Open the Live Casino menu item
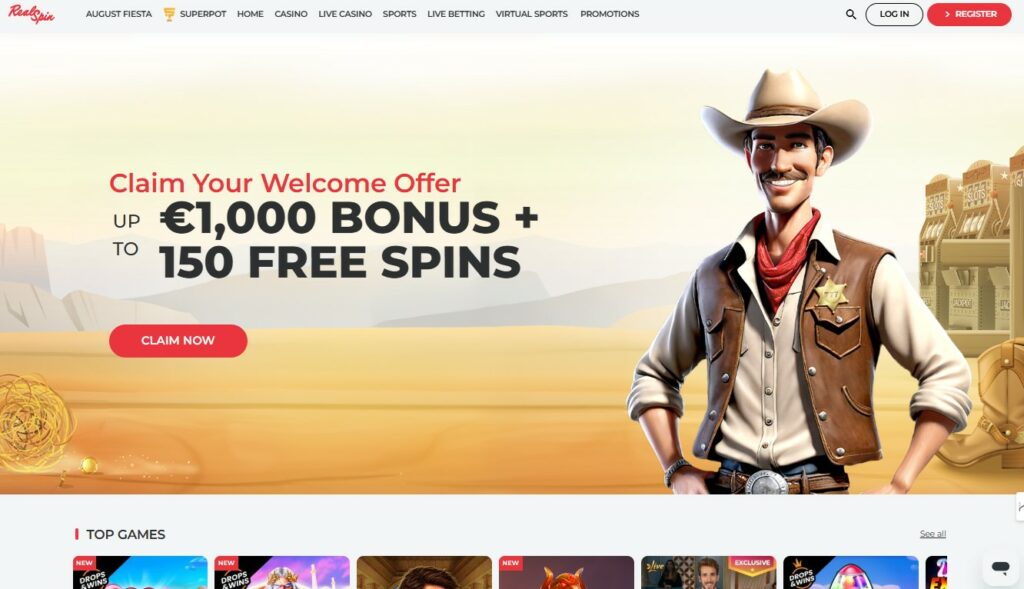The image size is (1024, 589). point(345,14)
